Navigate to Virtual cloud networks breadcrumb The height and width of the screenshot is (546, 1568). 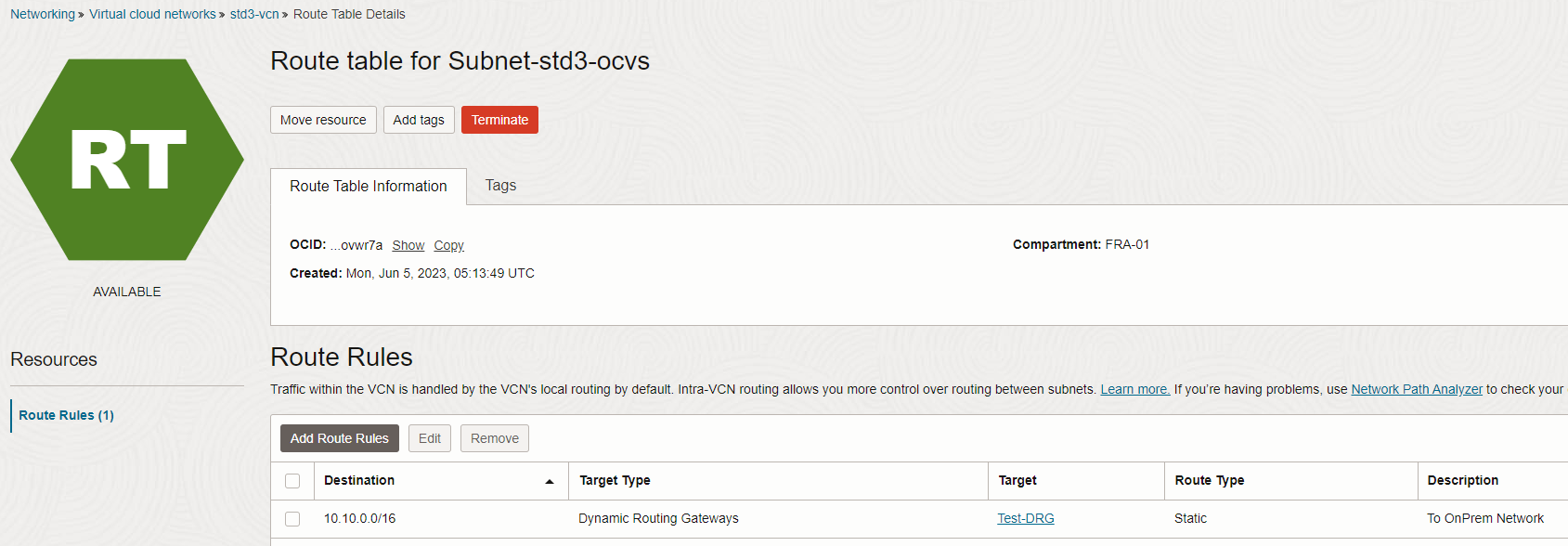pyautogui.click(x=152, y=14)
